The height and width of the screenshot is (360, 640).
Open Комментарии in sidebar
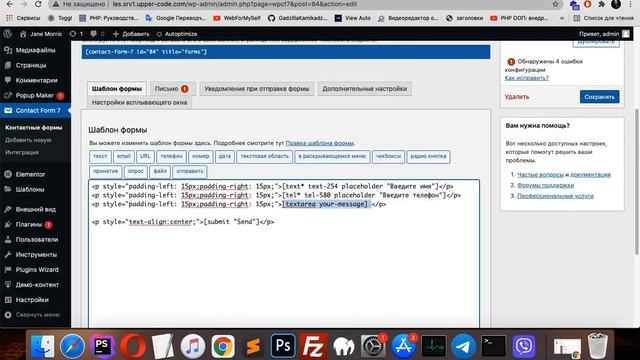point(35,80)
